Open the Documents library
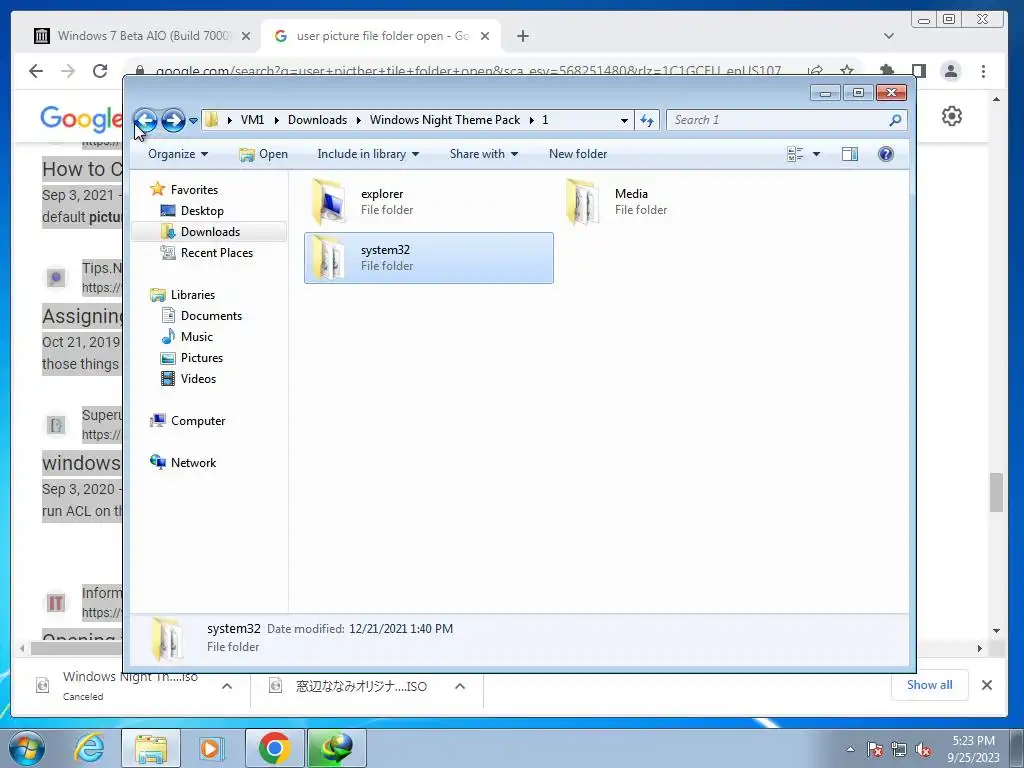Screen dimensions: 1024x768 (211, 315)
